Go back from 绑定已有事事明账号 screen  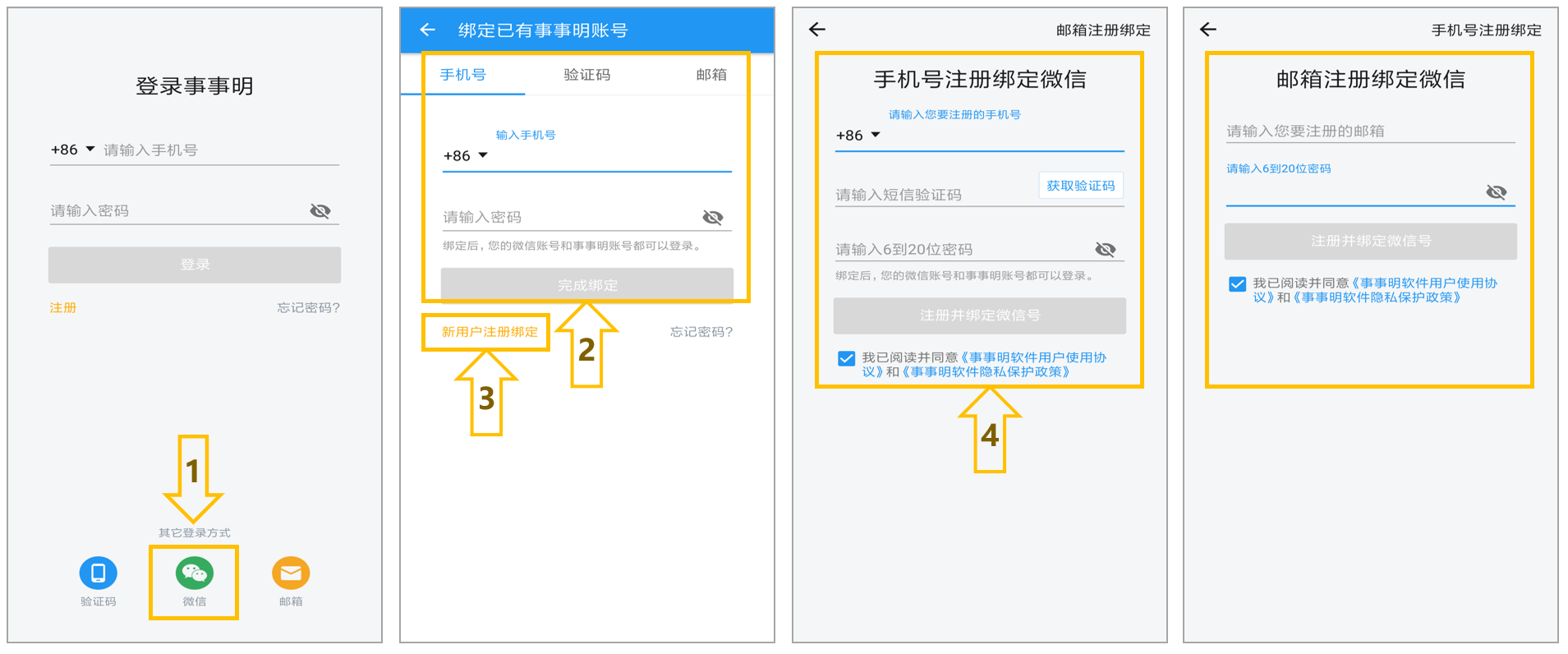427,30
